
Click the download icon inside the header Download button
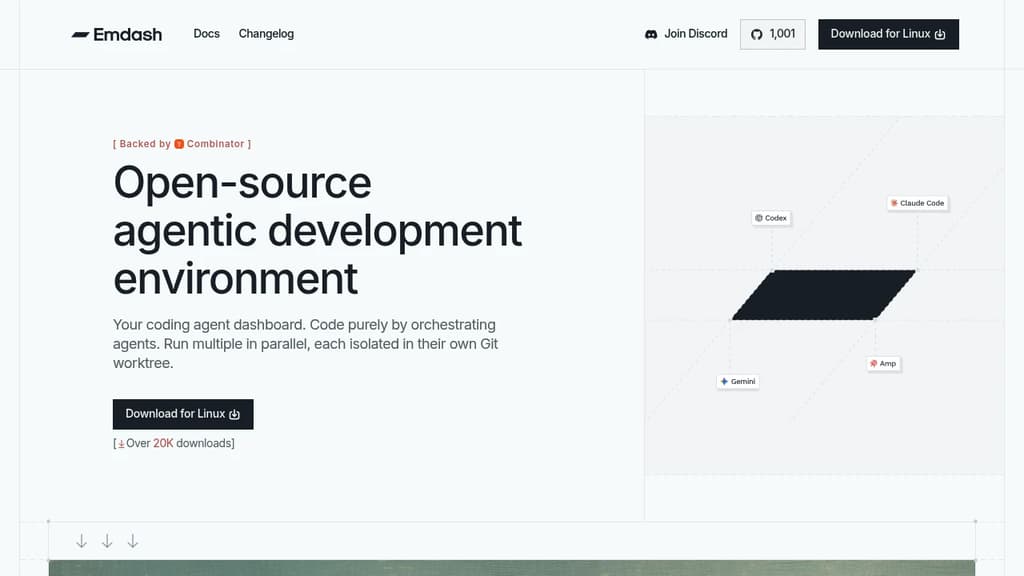pos(940,33)
